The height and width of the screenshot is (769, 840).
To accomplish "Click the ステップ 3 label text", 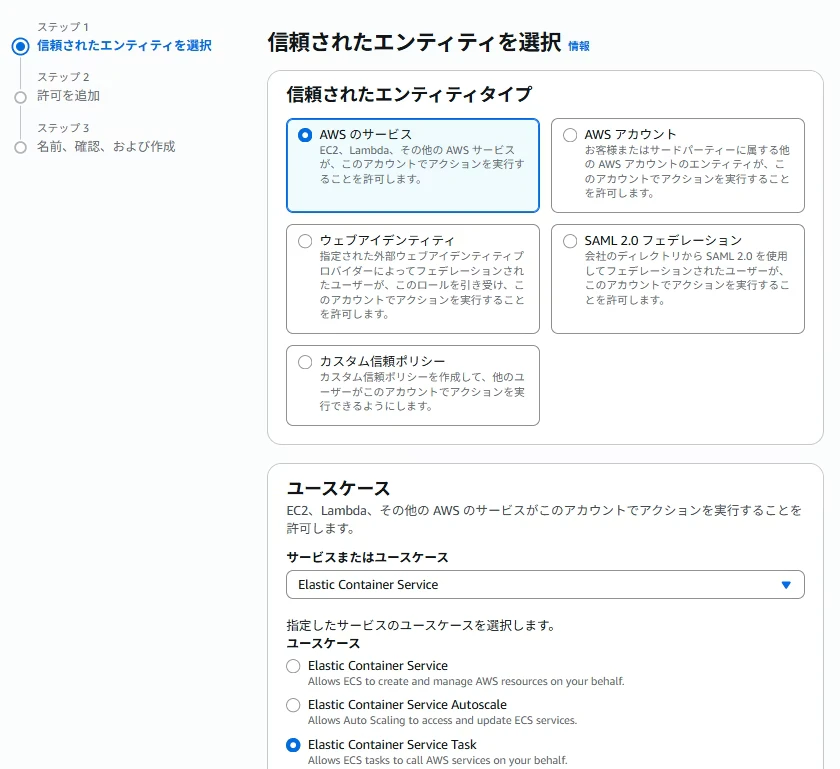I will (x=63, y=128).
